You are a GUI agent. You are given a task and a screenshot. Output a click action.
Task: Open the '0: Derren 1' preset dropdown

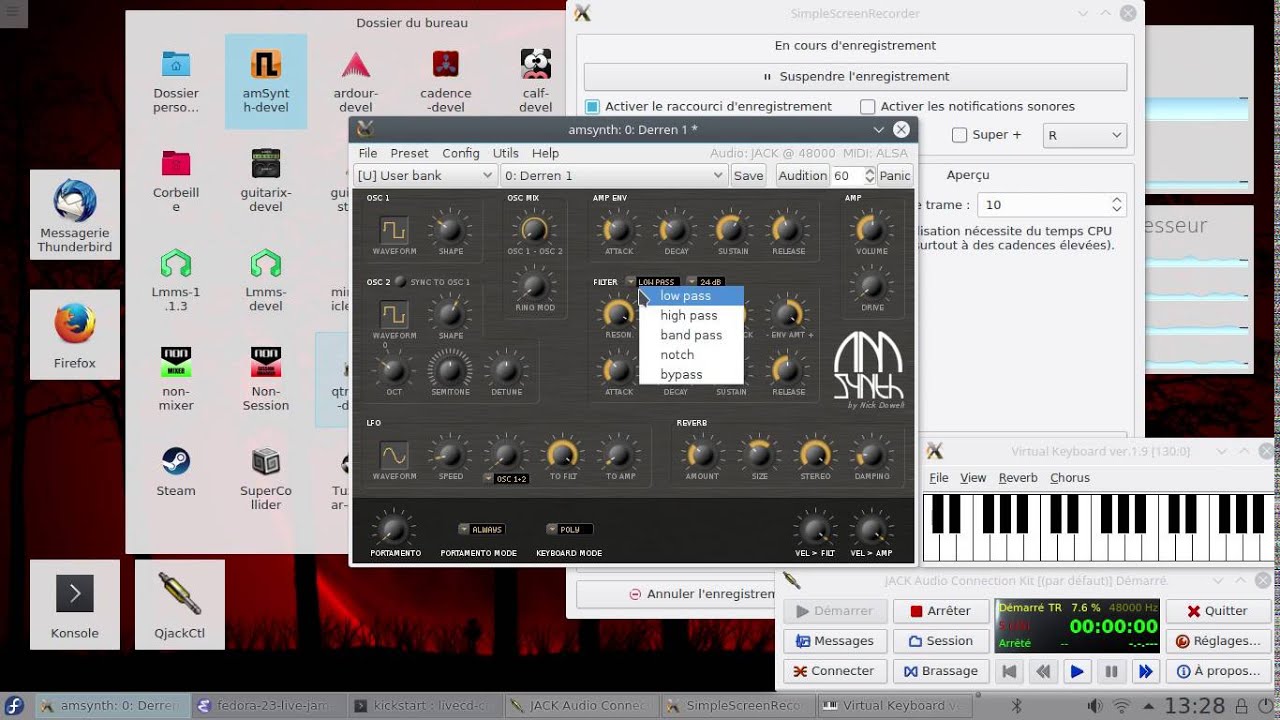point(613,175)
